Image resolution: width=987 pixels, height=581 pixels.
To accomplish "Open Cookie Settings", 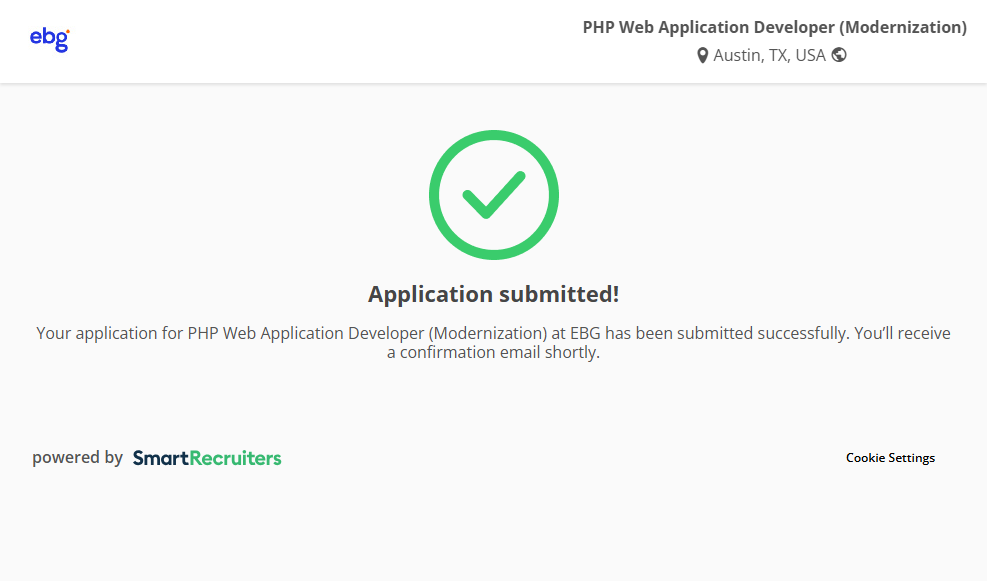I will point(890,458).
